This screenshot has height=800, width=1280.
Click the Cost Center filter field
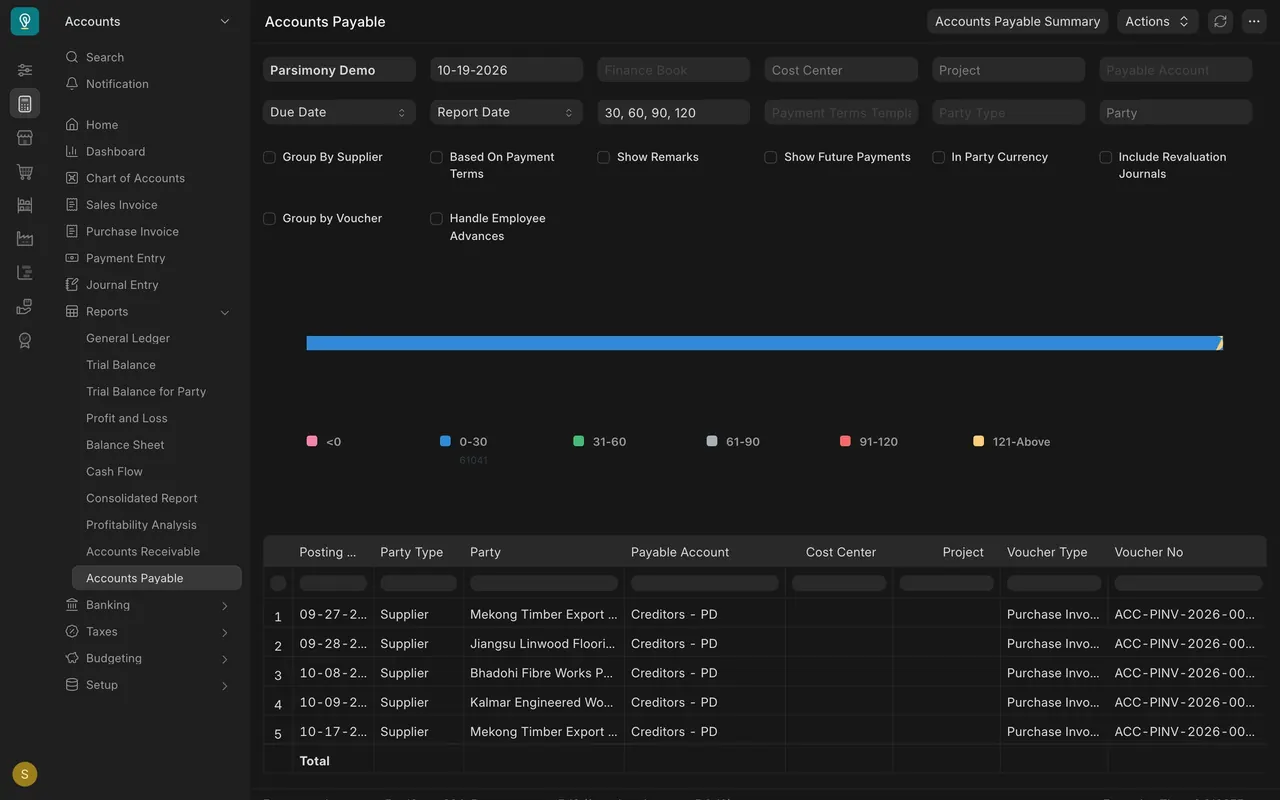841,70
